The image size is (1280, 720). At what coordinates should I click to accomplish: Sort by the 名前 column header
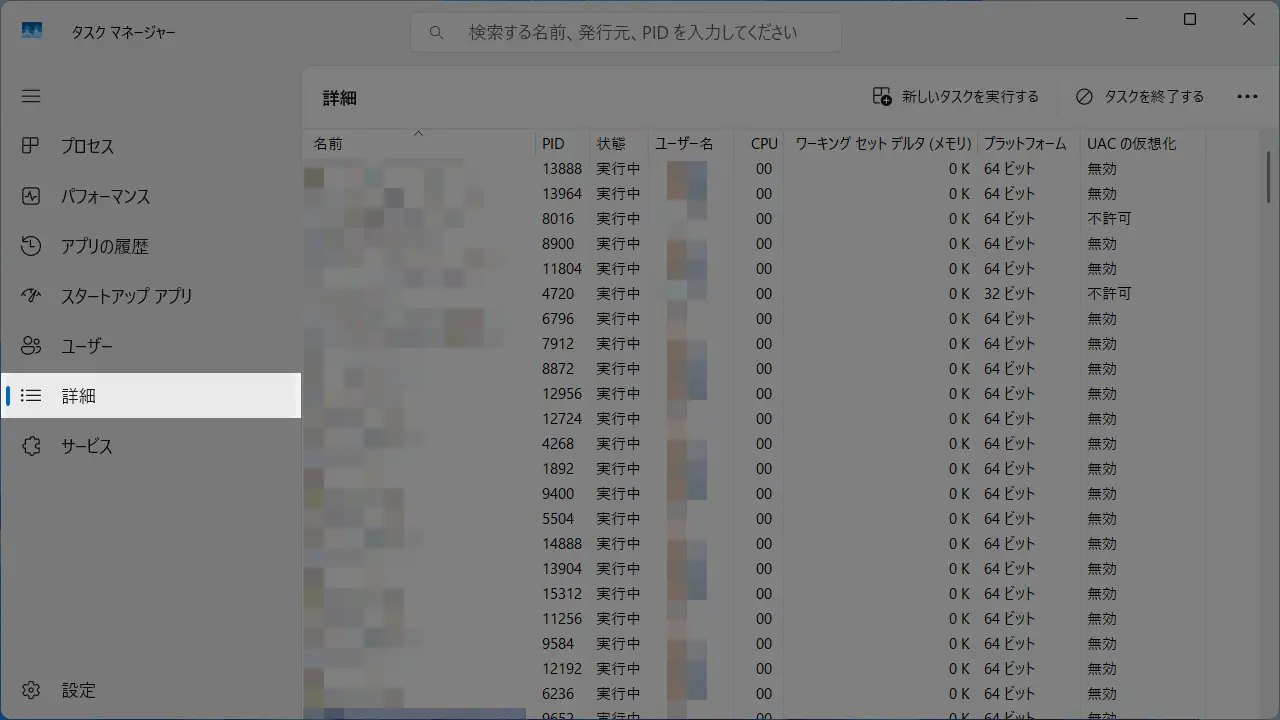tap(328, 144)
